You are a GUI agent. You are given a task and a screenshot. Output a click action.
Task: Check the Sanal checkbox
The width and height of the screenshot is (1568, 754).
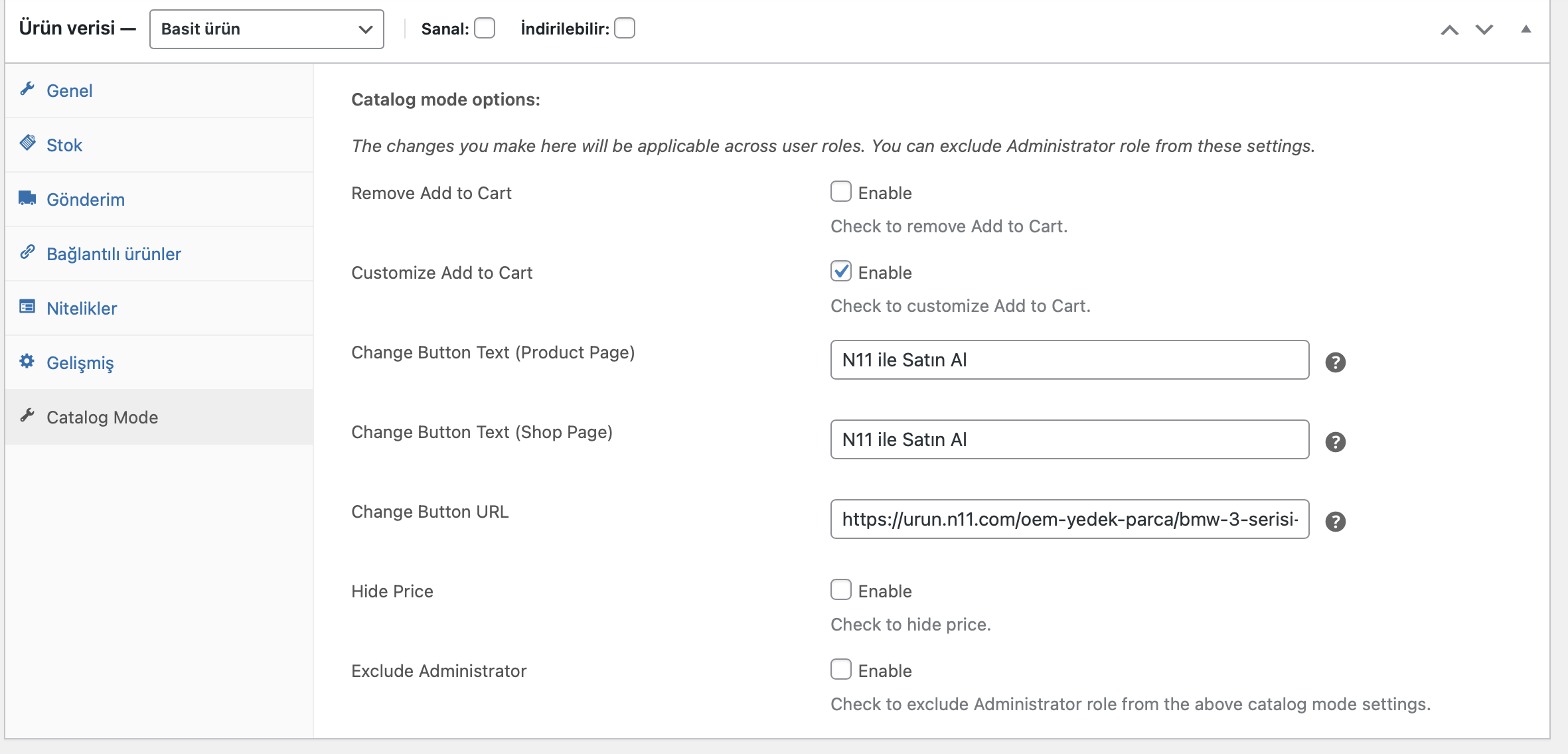point(485,29)
